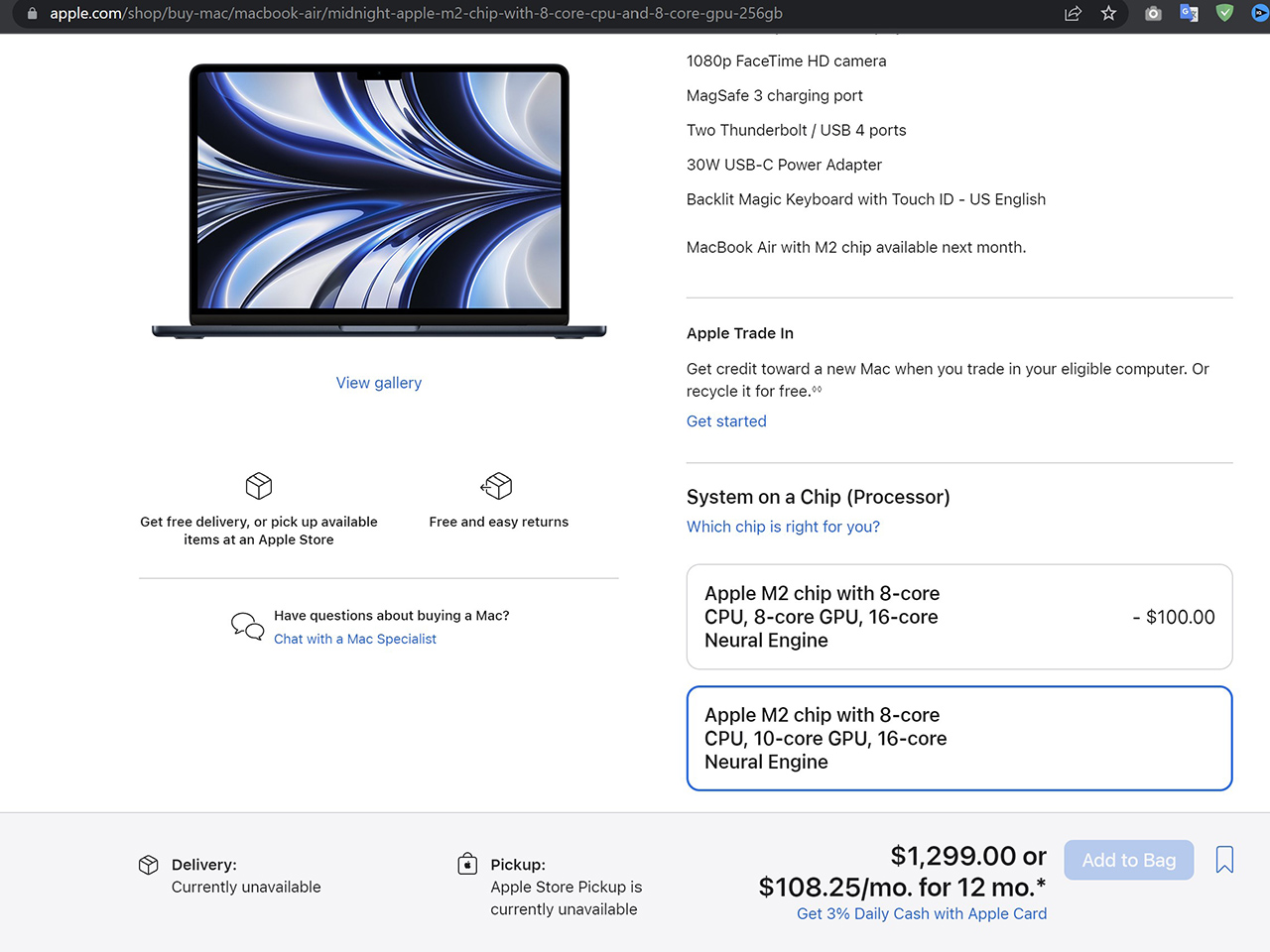
Task: Click the System on a Chip (Processor) heading
Action: click(819, 497)
